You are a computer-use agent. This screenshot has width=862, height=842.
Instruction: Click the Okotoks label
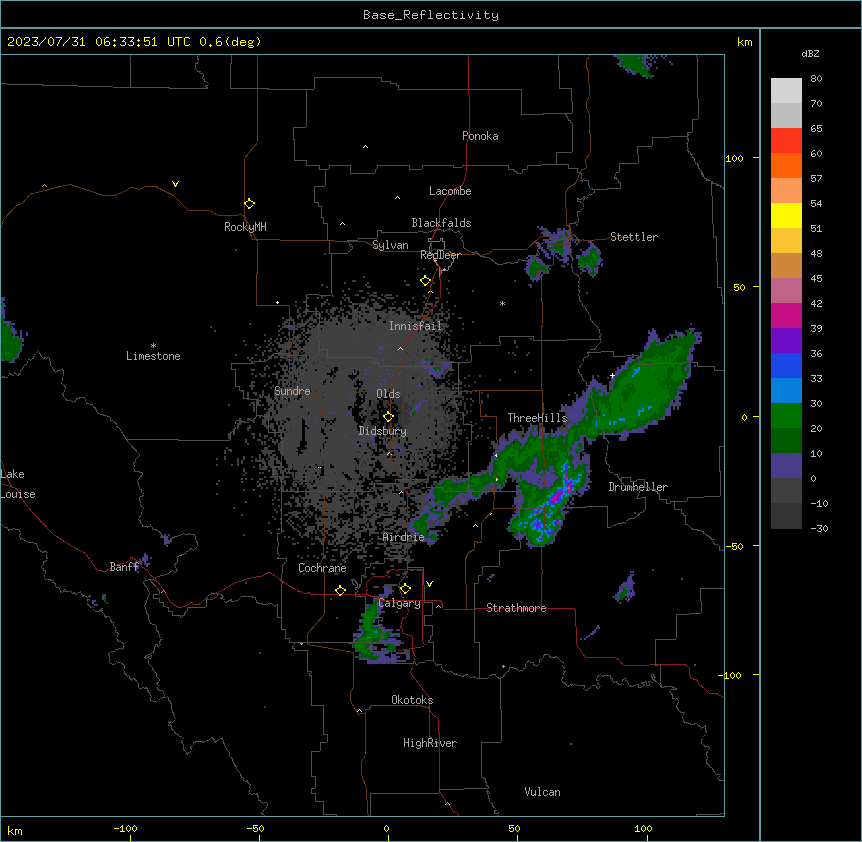pos(412,700)
